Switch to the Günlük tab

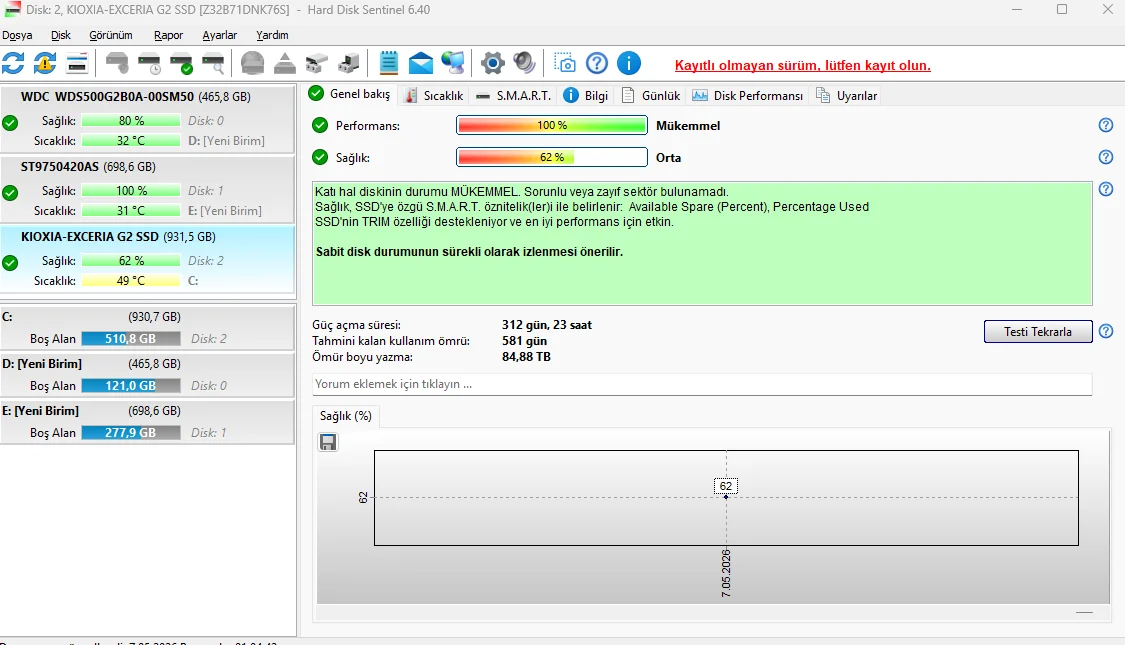click(651, 95)
